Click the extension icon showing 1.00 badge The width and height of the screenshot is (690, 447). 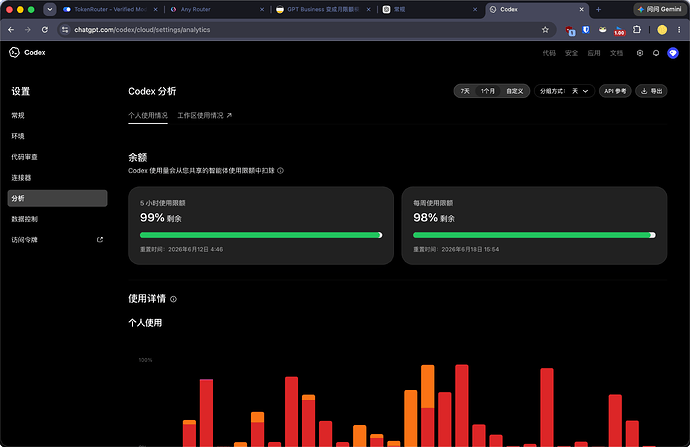click(619, 31)
